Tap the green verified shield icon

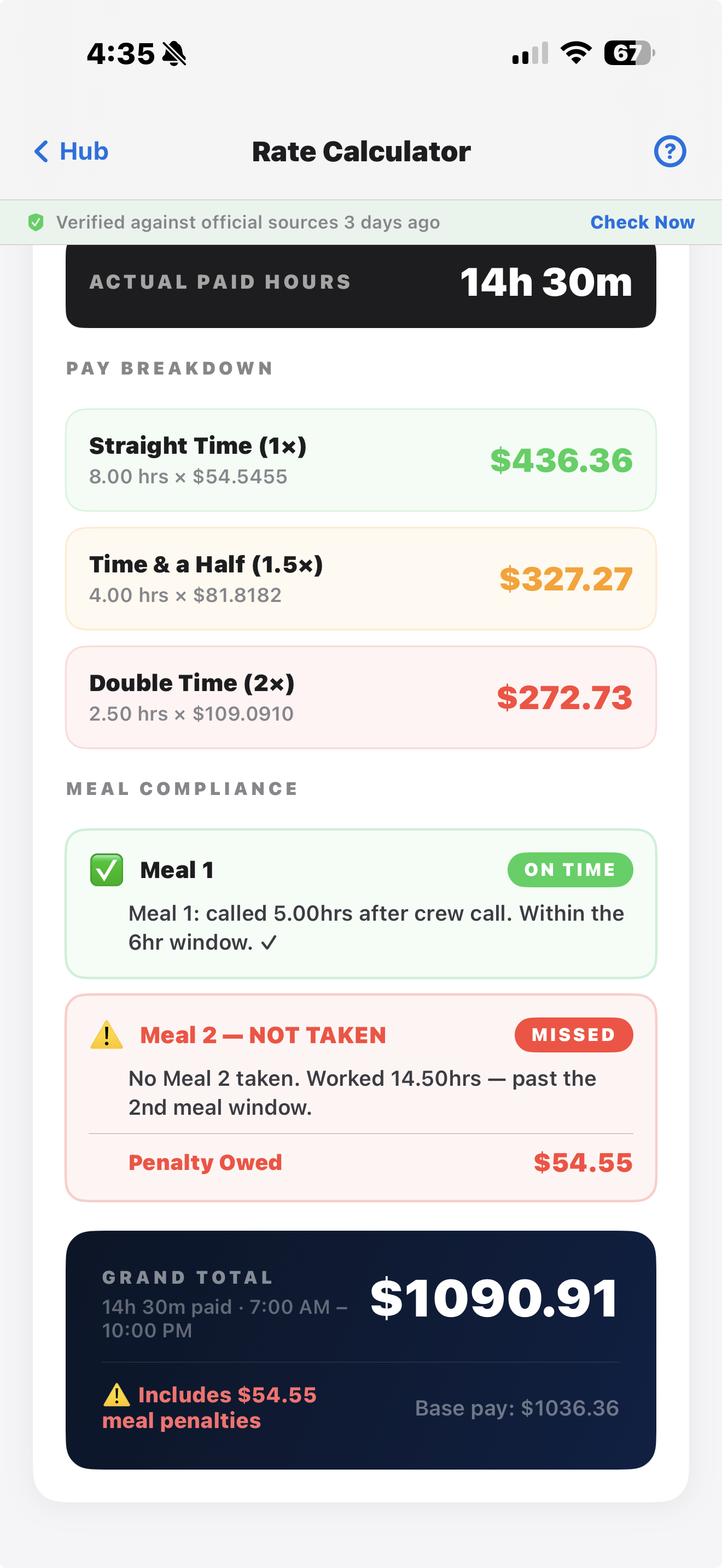[x=36, y=222]
